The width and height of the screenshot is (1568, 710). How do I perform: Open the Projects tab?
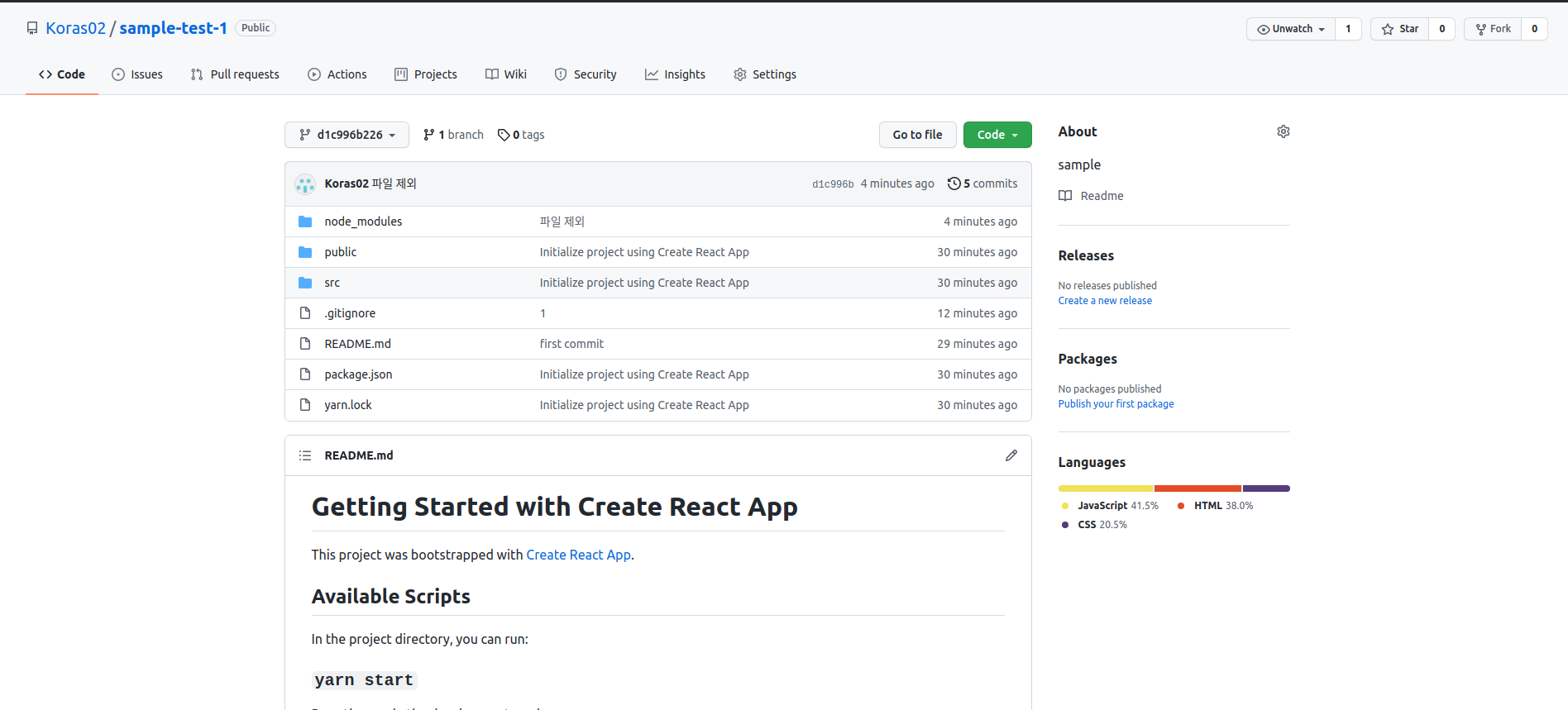[x=426, y=74]
